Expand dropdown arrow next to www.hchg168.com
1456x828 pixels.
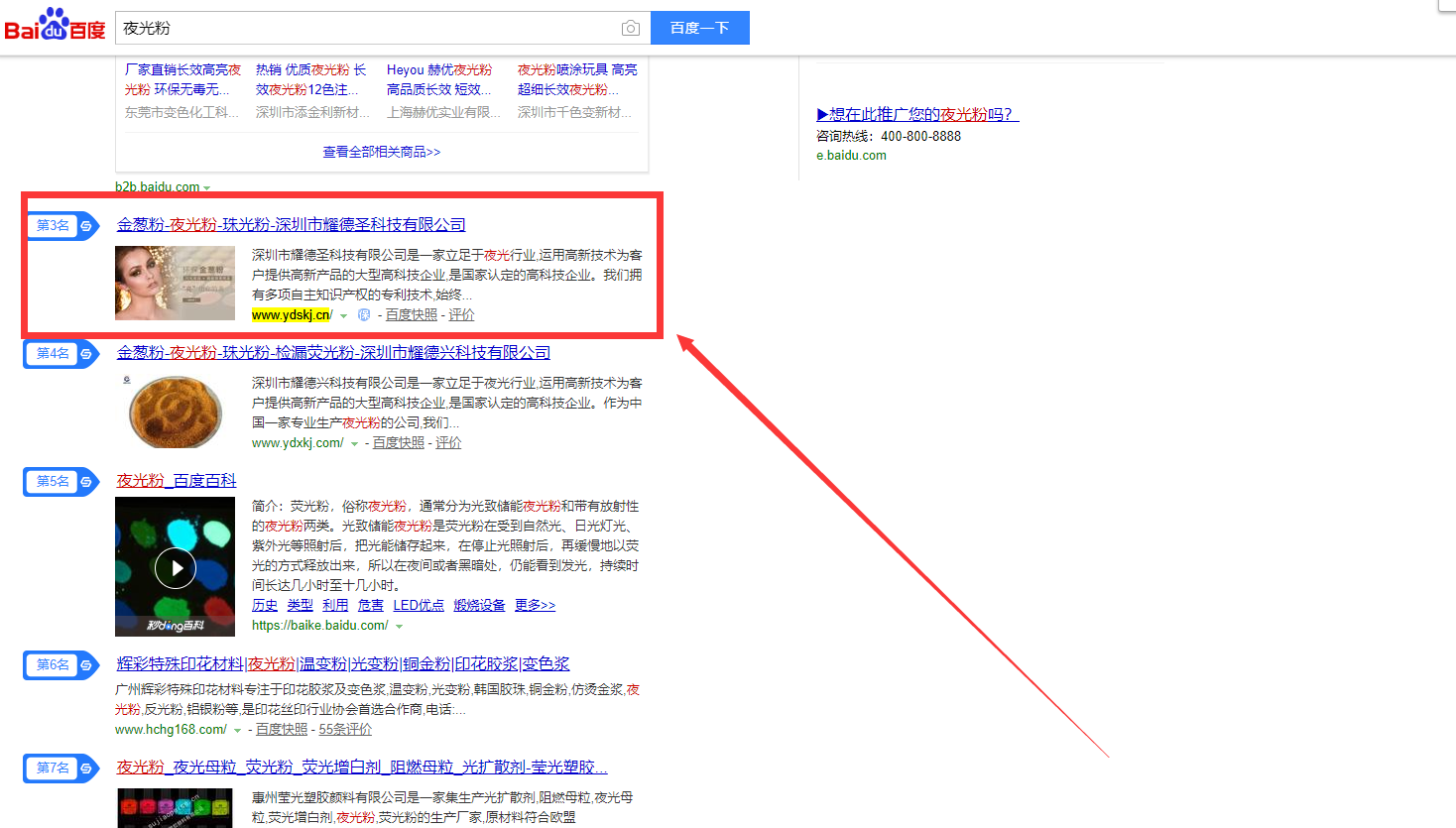(238, 731)
